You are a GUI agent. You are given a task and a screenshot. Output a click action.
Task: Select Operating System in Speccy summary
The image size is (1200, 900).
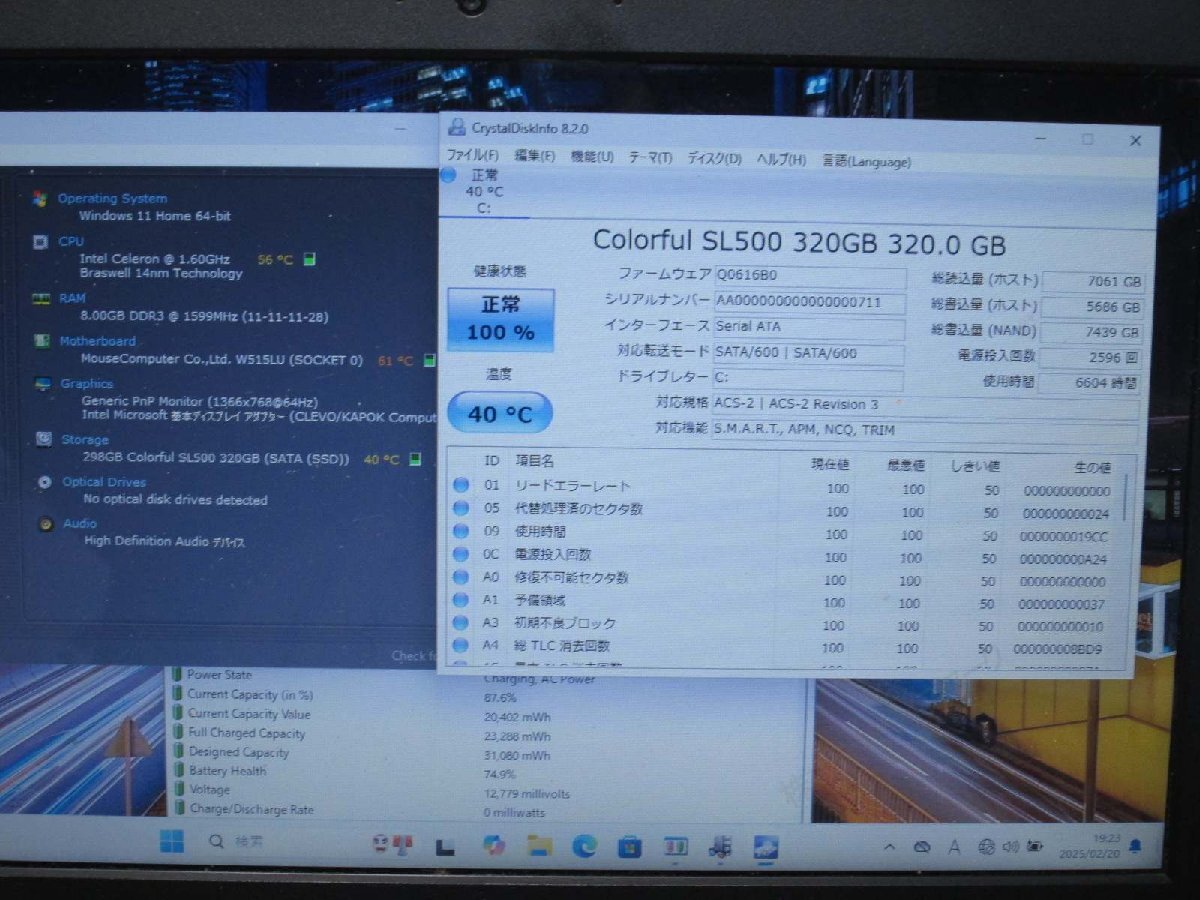point(112,199)
